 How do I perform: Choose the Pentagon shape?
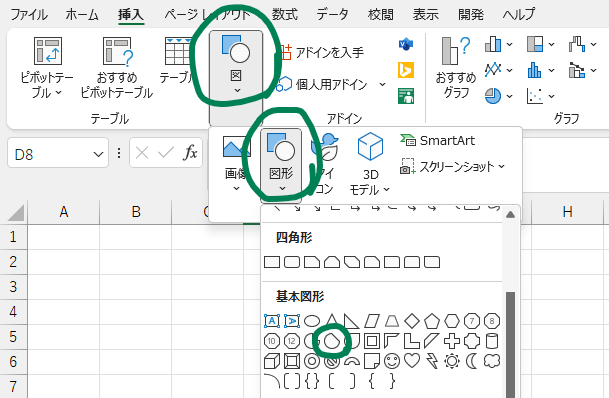tap(432, 321)
